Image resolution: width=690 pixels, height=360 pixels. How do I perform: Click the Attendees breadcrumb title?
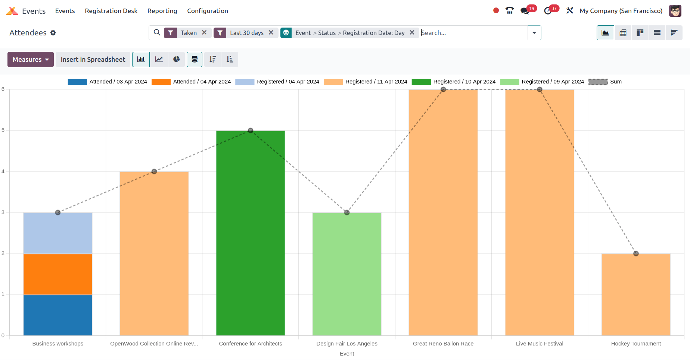28,33
